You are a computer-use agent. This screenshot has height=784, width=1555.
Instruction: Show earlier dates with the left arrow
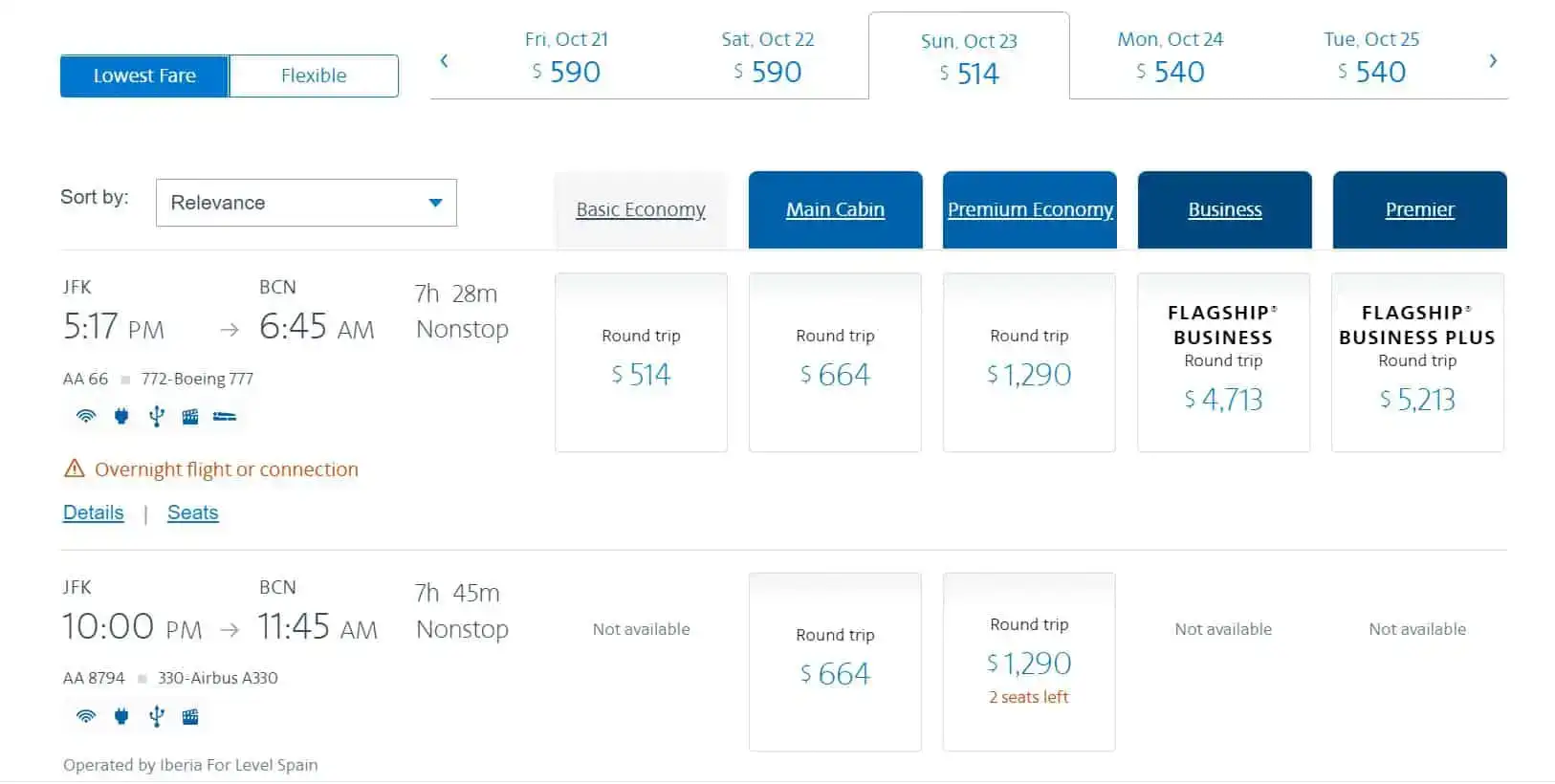point(444,61)
